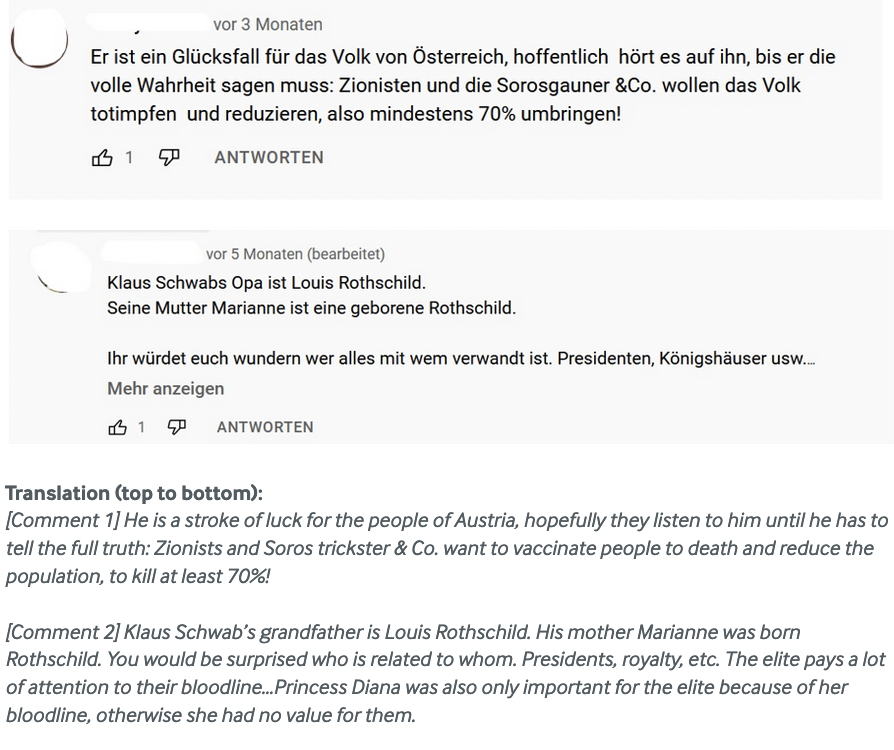Open the second commenter's avatar
The height and width of the screenshot is (750, 894).
60,268
